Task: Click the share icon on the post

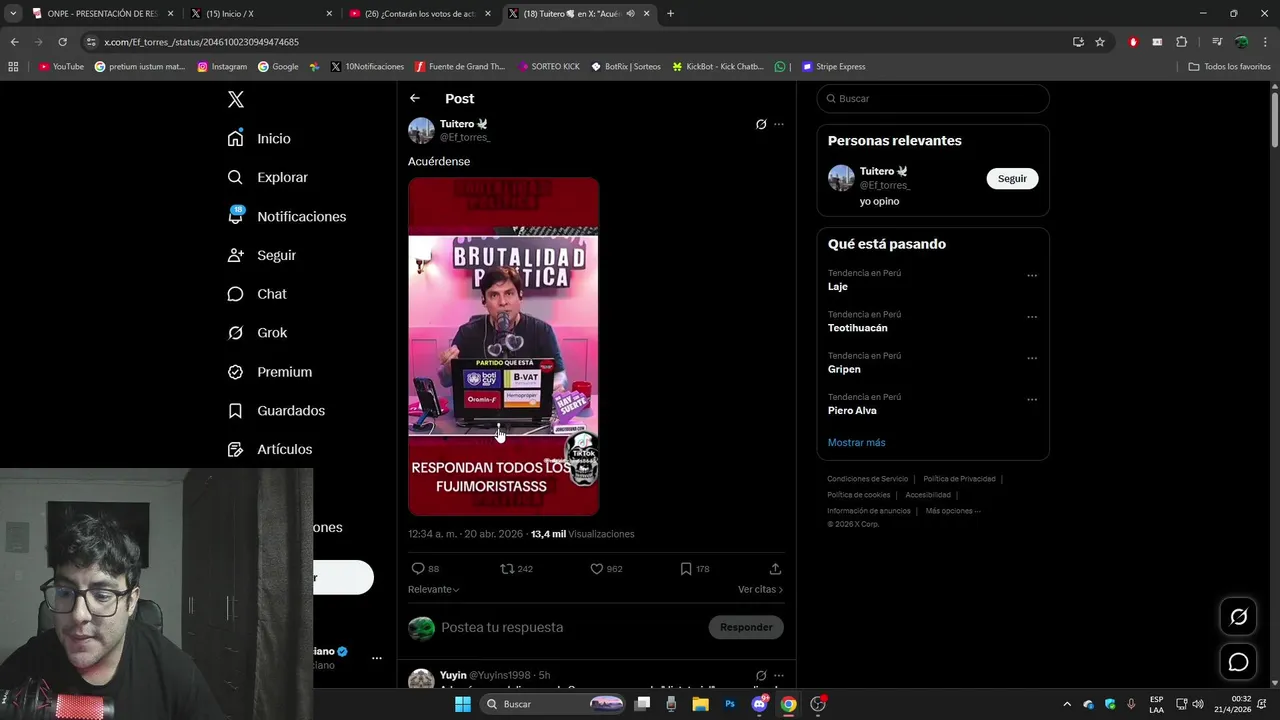Action: coord(775,568)
